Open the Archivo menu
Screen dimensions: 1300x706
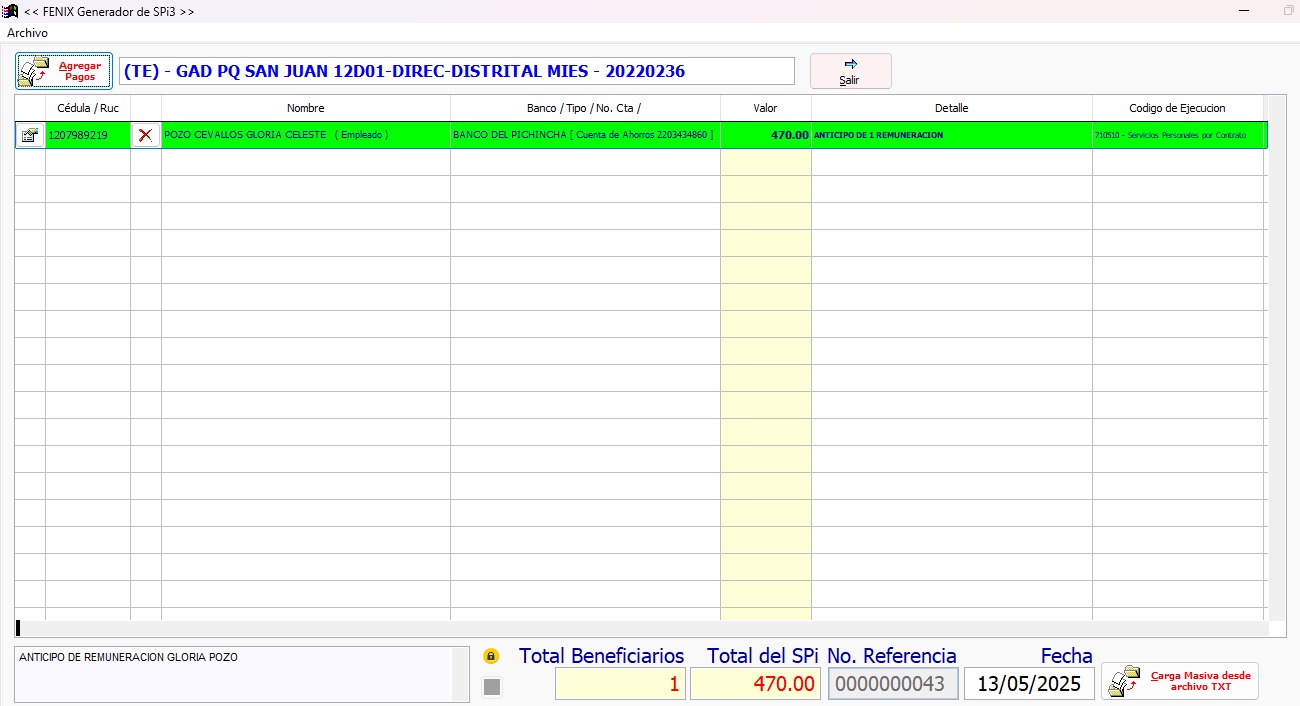(x=27, y=33)
